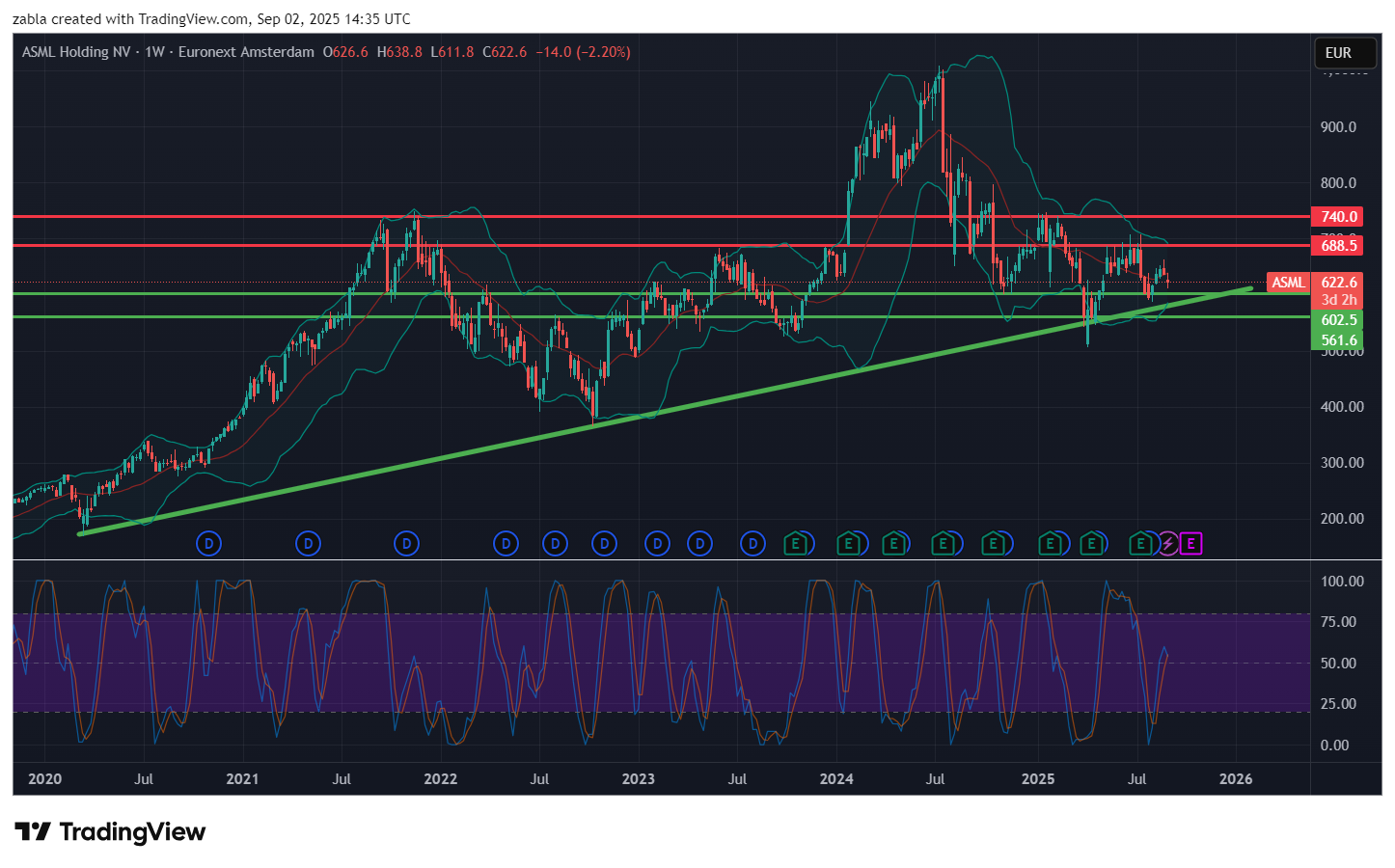Image resolution: width=1395 pixels, height=868 pixels.
Task: Click the purple lightning bolt news marker
Action: [x=1167, y=544]
